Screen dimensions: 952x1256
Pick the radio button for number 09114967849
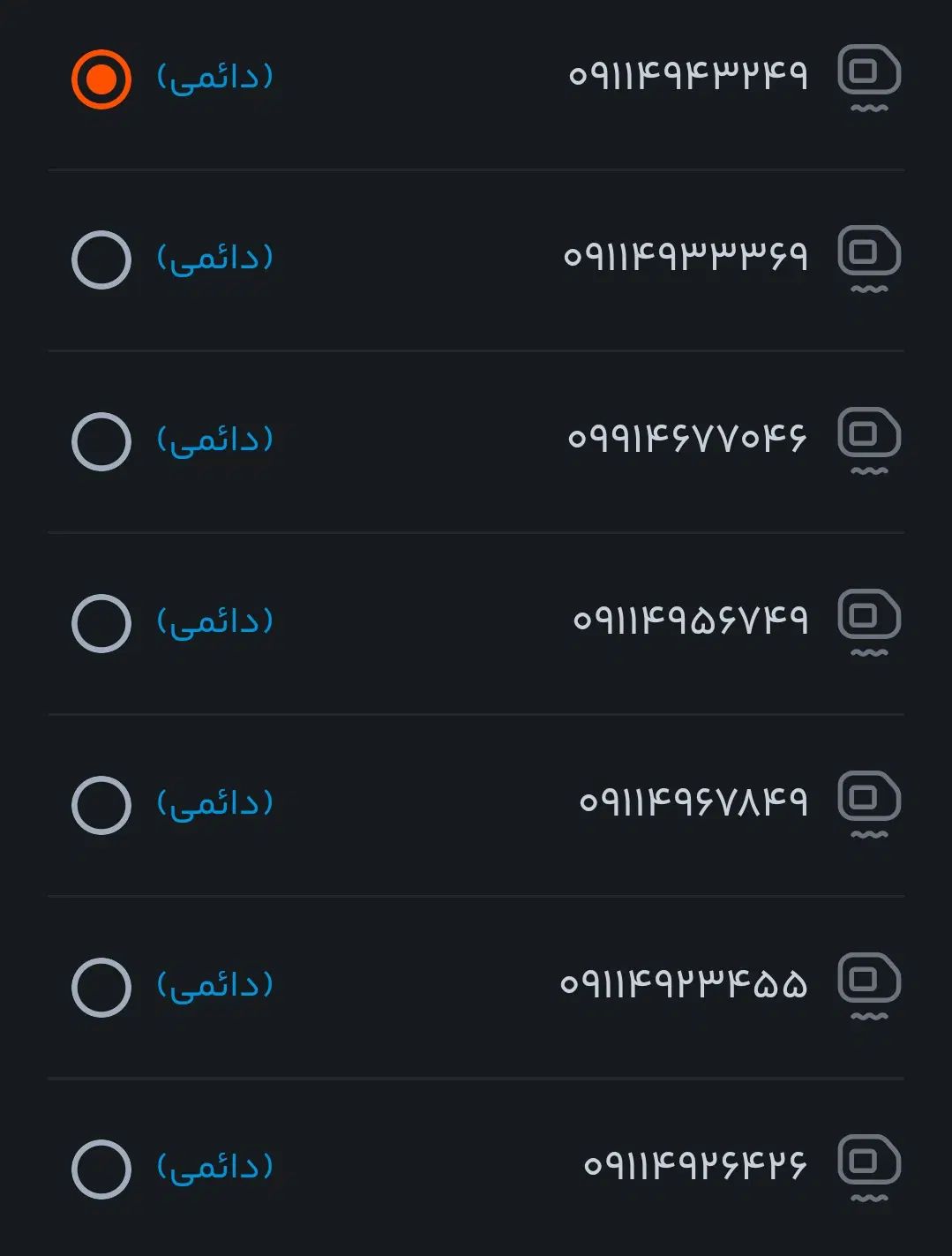click(101, 806)
